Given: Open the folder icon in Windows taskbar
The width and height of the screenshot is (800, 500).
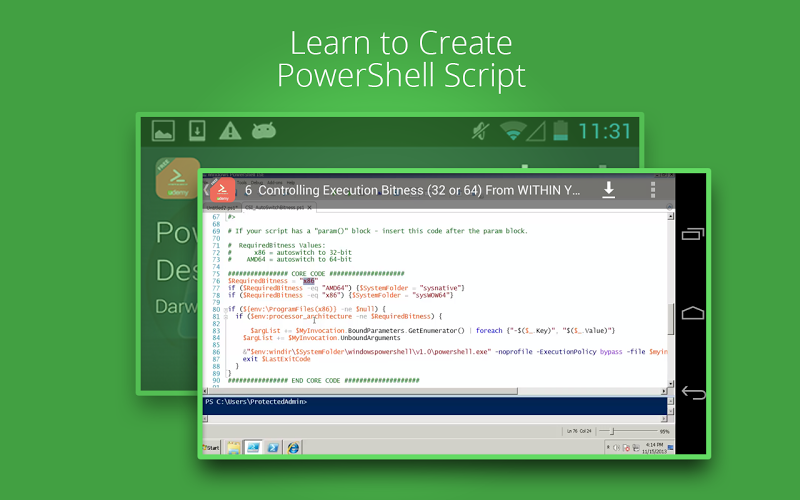Looking at the screenshot, I should (x=233, y=448).
